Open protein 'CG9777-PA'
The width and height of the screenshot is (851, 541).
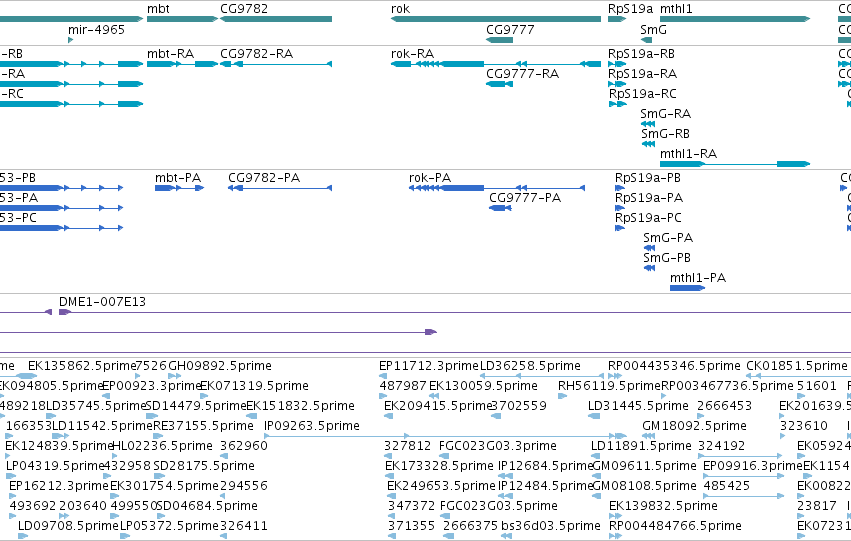tap(500, 208)
